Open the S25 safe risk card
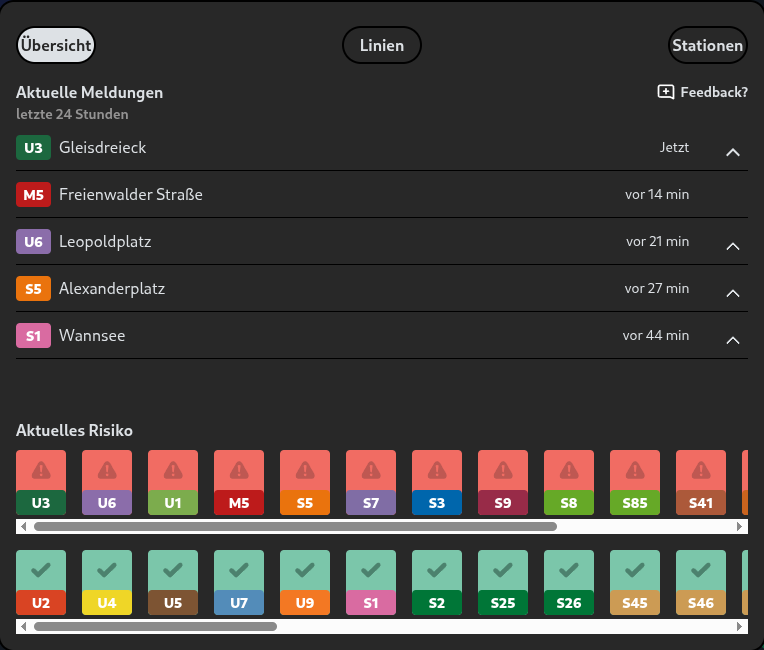 coord(503,582)
